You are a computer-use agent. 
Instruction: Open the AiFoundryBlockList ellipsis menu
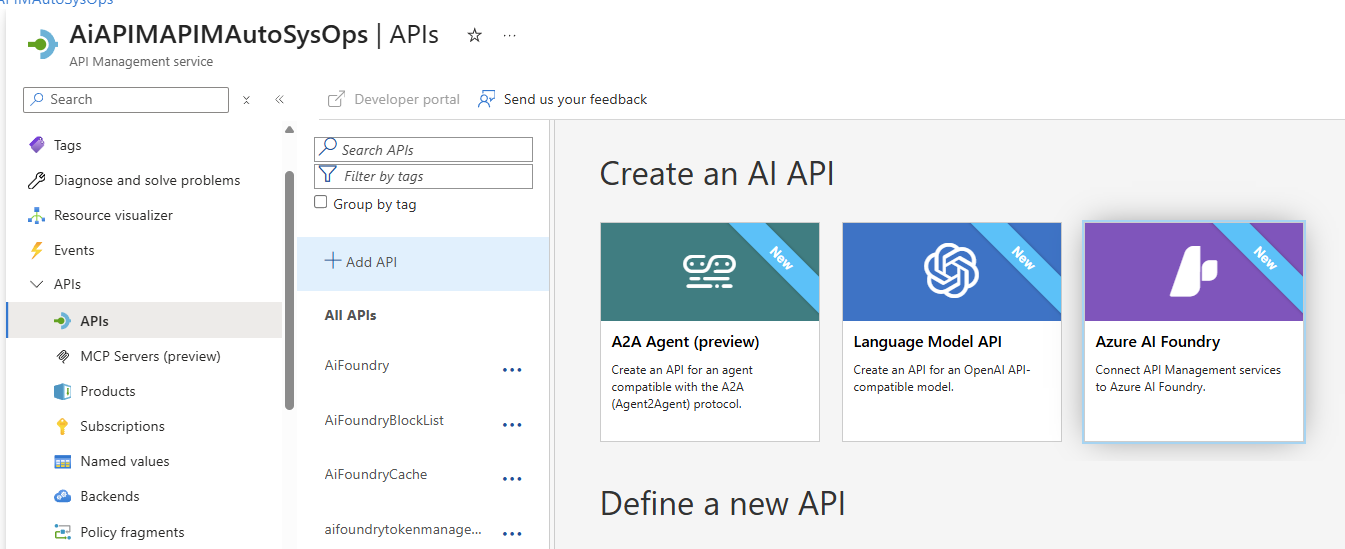click(x=512, y=425)
